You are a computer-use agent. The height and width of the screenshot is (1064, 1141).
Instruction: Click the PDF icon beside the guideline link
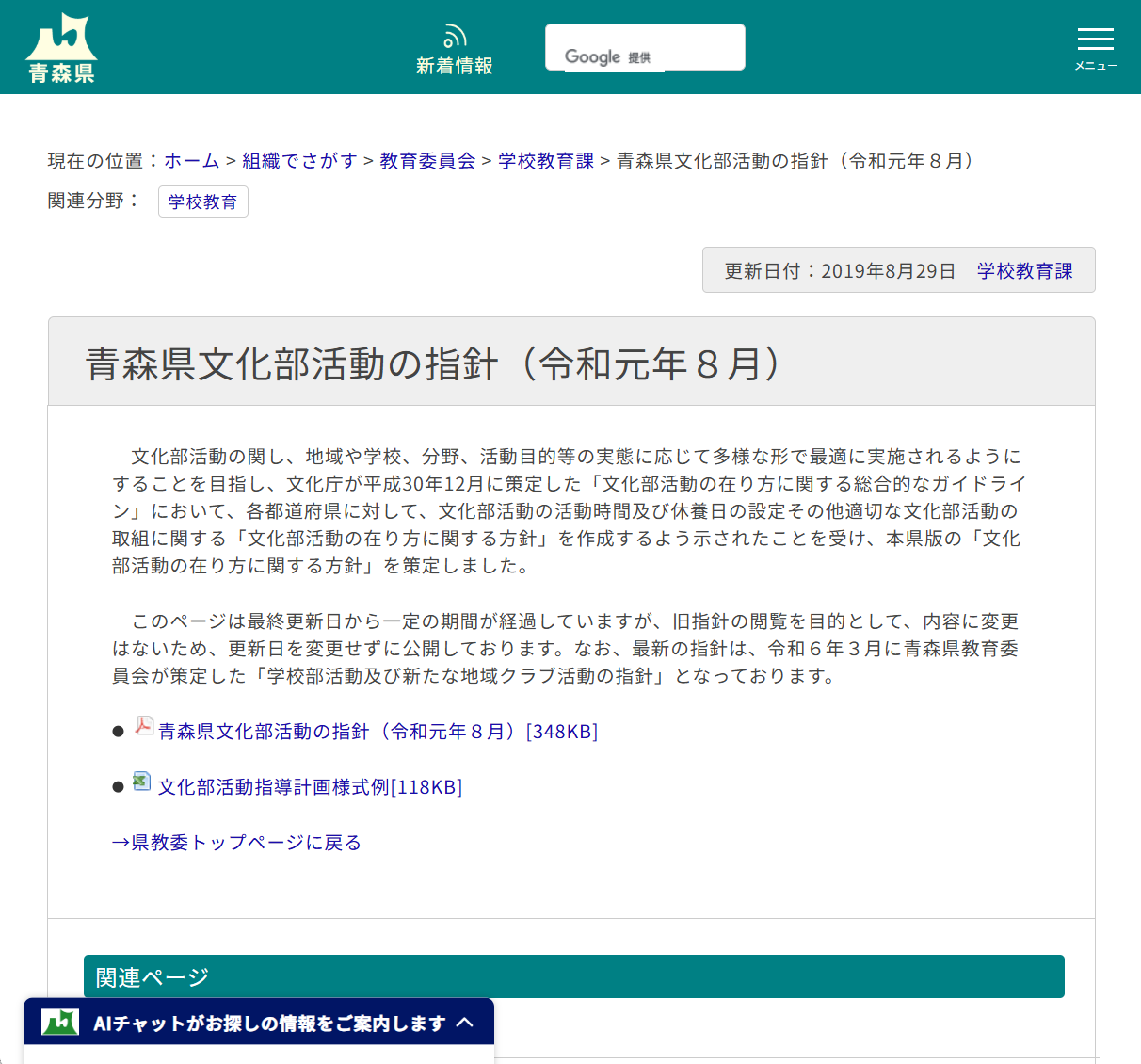(141, 729)
